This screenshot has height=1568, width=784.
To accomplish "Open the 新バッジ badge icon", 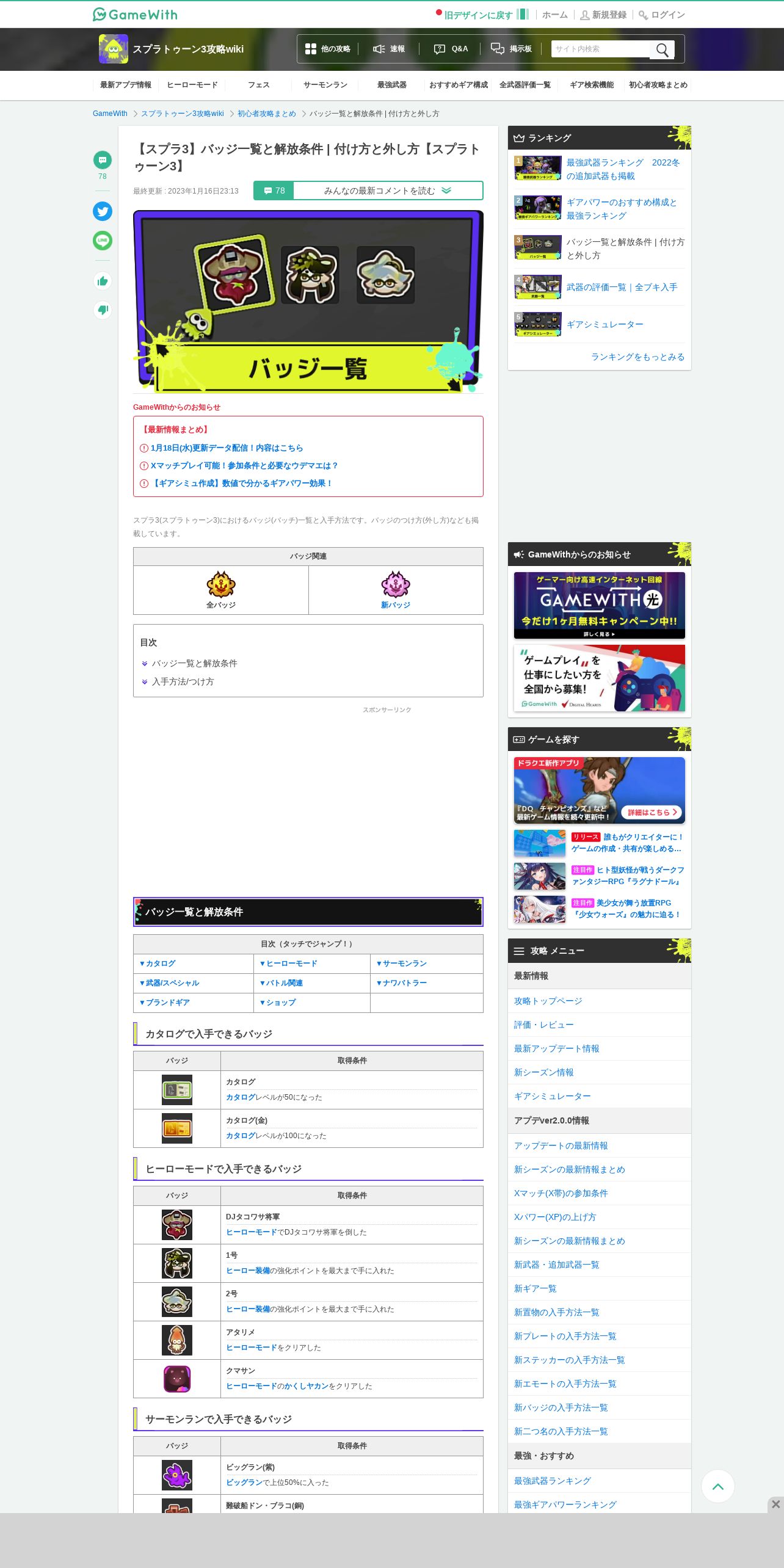I will pyautogui.click(x=396, y=584).
